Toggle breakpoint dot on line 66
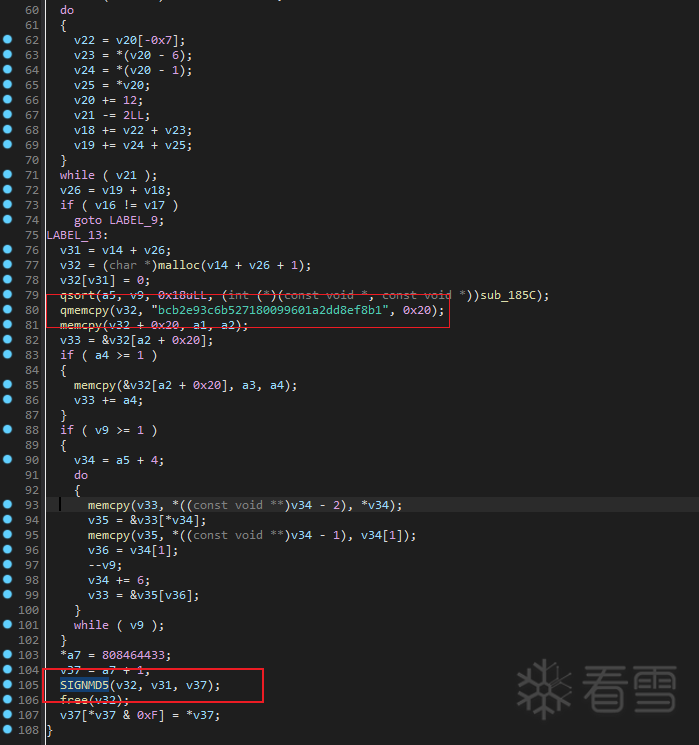699x745 pixels. coord(8,99)
